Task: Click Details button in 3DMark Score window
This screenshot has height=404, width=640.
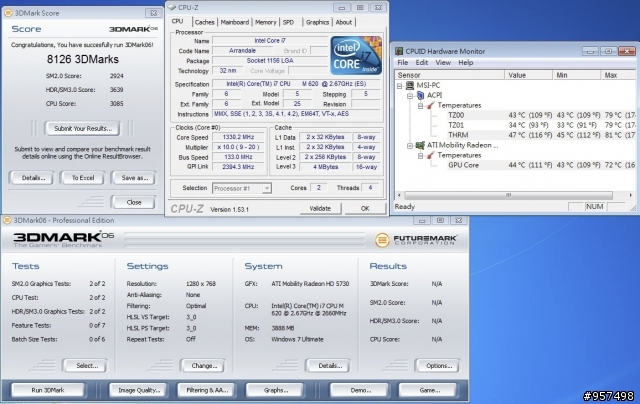Action: coord(33,178)
